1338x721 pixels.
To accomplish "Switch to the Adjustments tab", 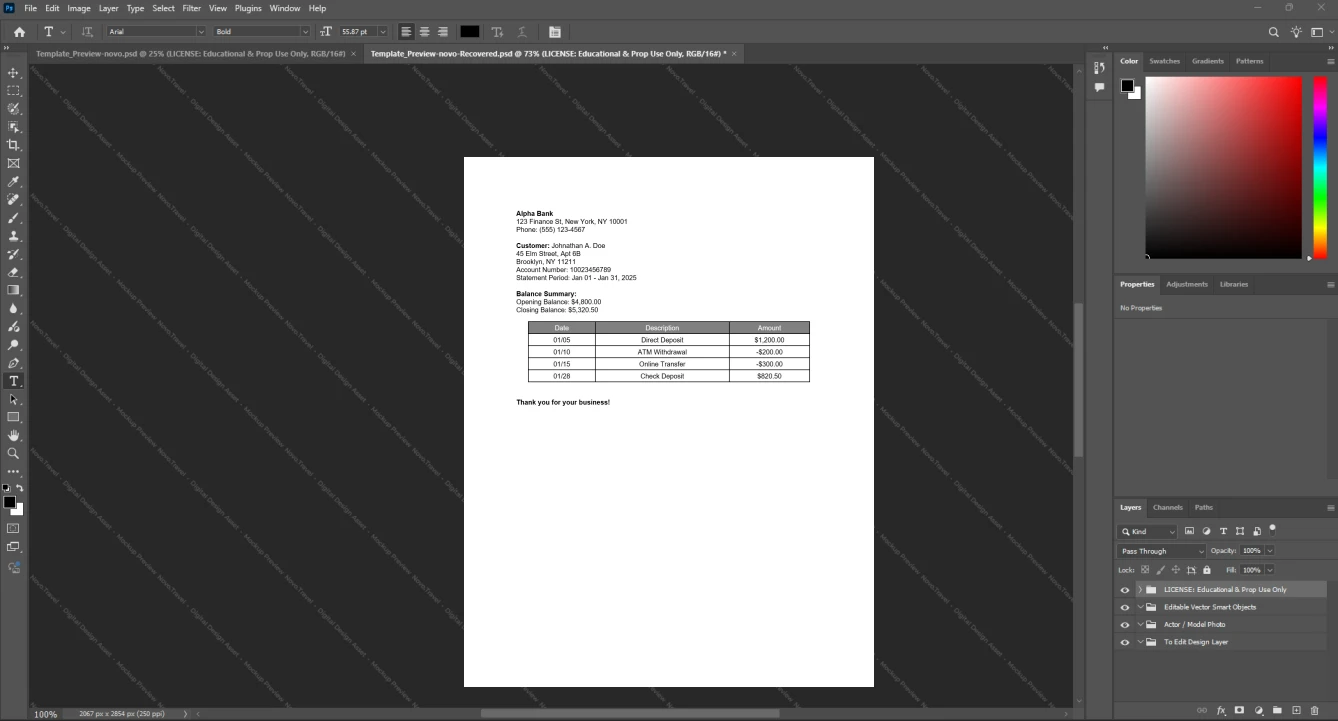I will point(1187,284).
